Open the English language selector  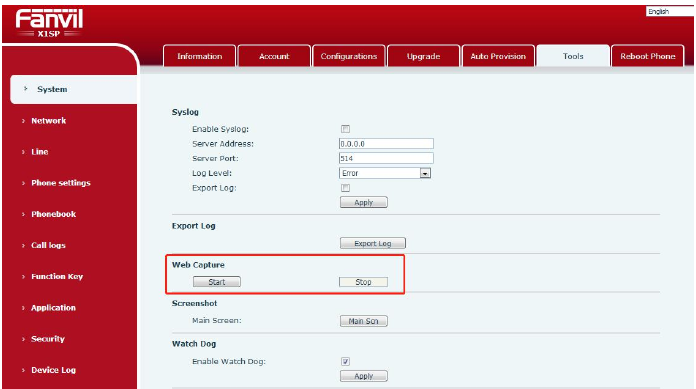coord(670,12)
